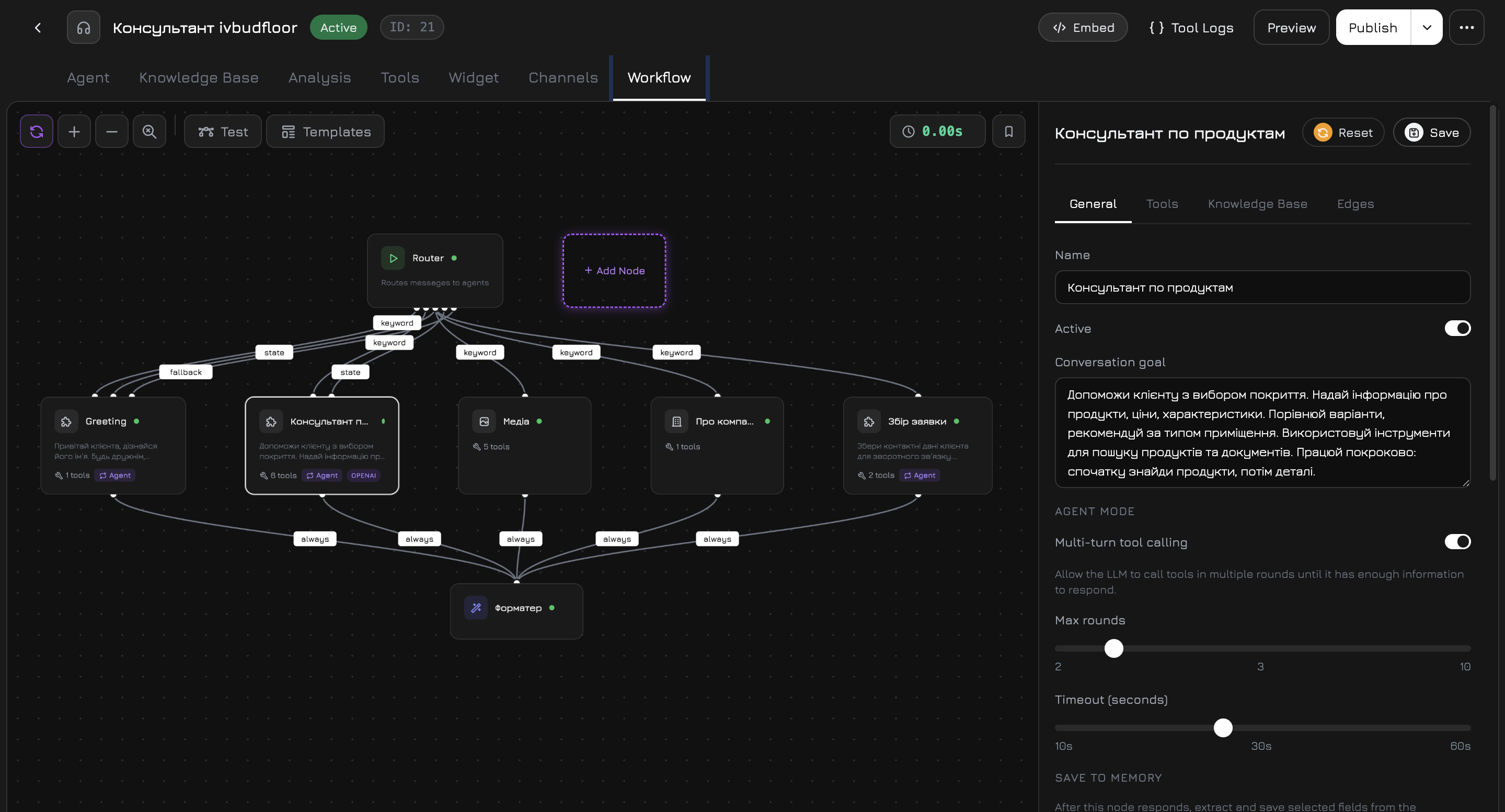
Task: Open the more options ellipsis menu
Action: (x=1466, y=27)
